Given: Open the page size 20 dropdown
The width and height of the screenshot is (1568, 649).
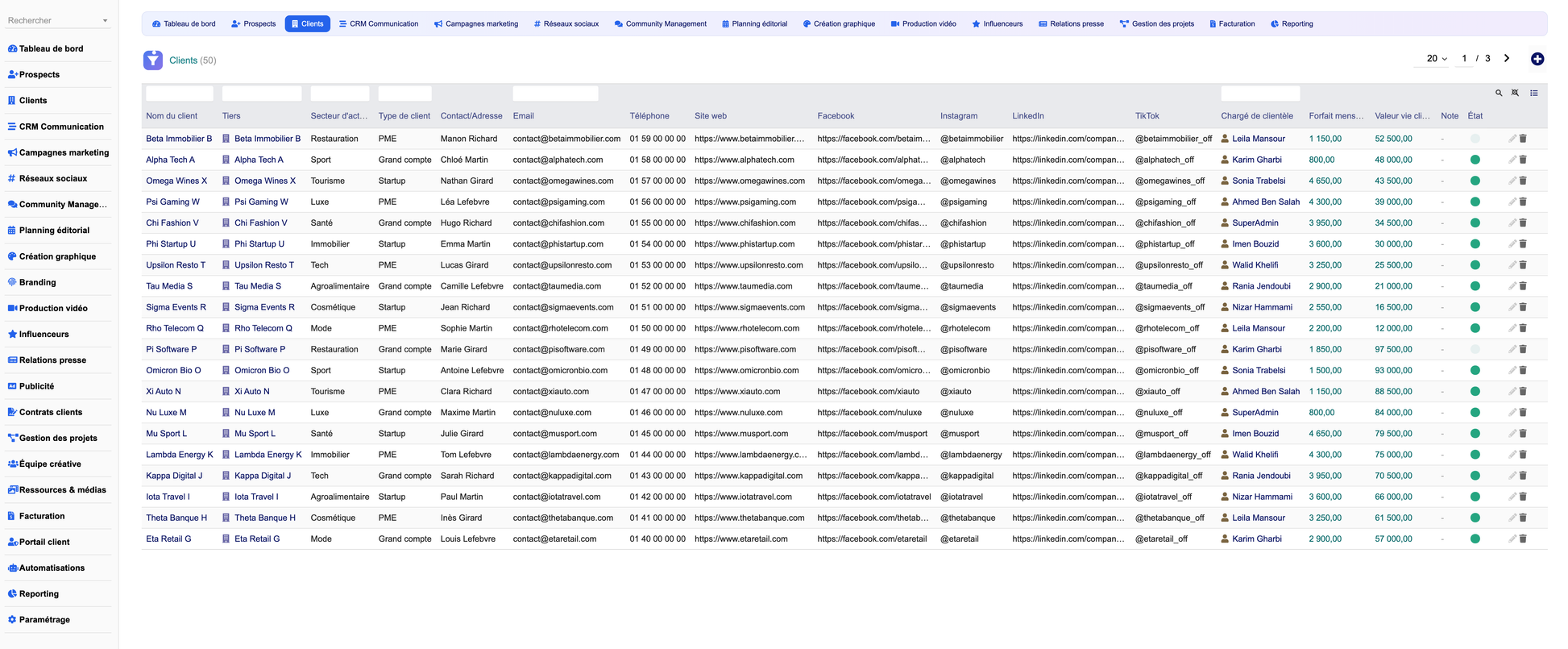Looking at the screenshot, I should pyautogui.click(x=1437, y=59).
